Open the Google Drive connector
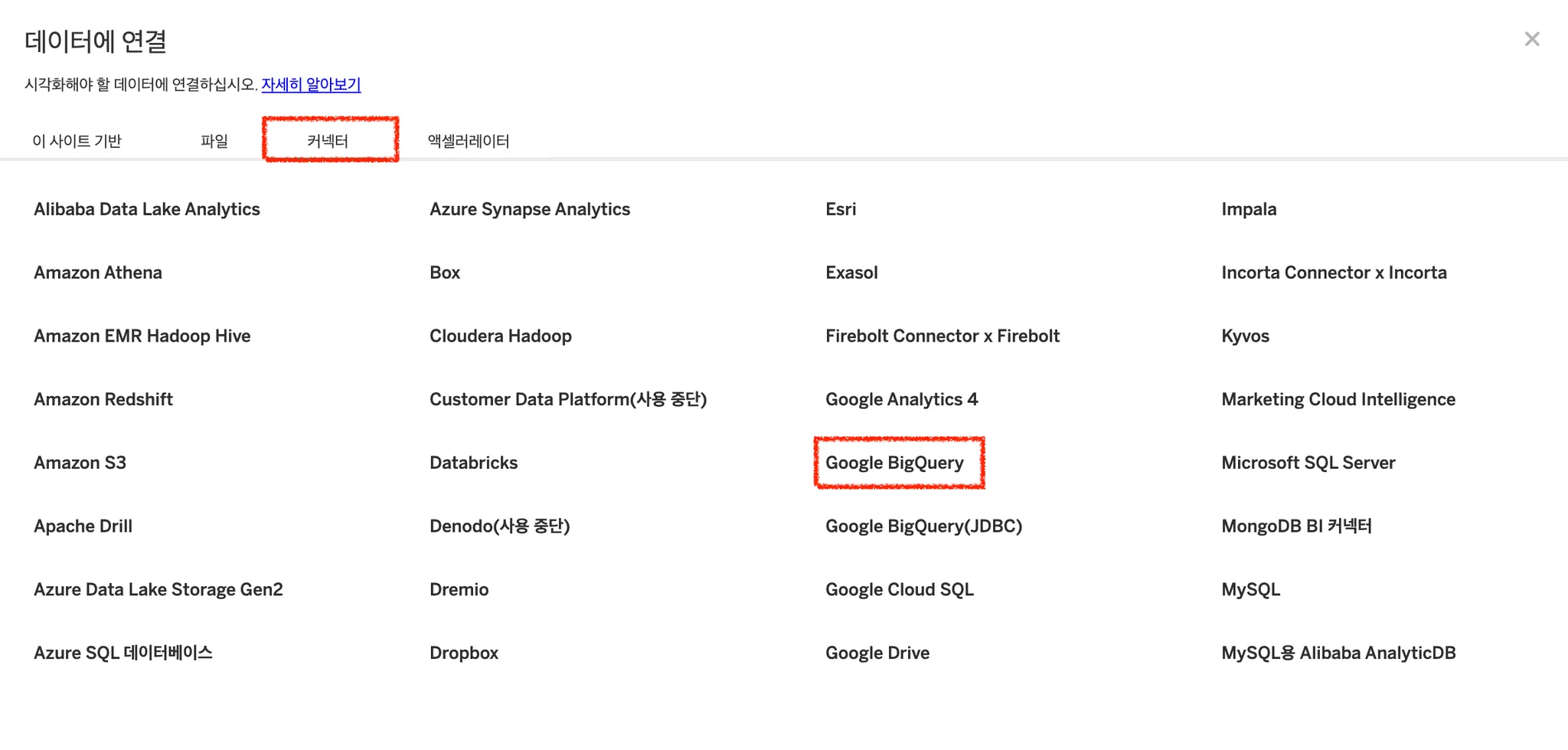 pyautogui.click(x=877, y=653)
